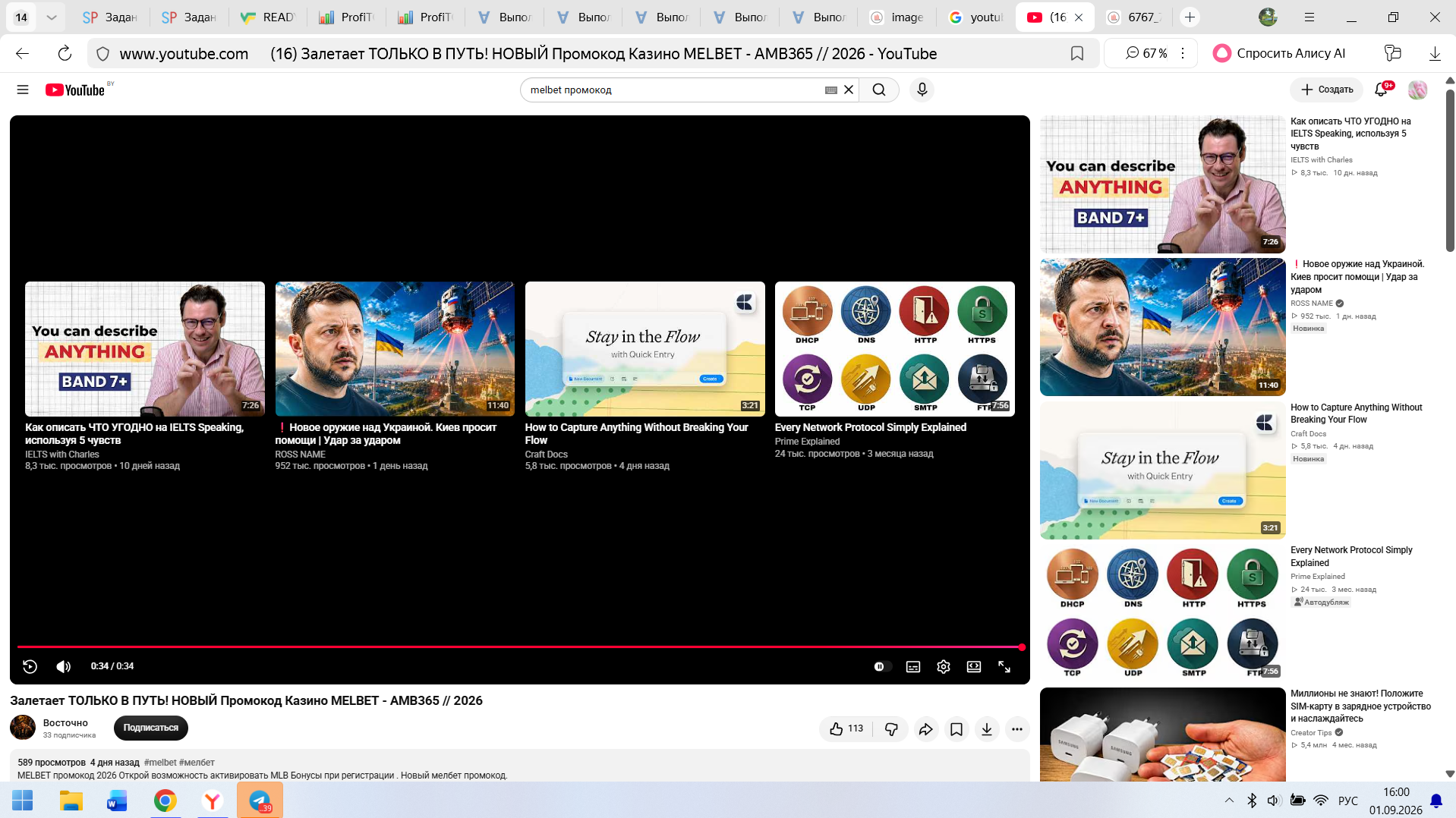This screenshot has width=1456, height=818.
Task: Open the YouTube hamburger guide menu
Action: click(23, 90)
